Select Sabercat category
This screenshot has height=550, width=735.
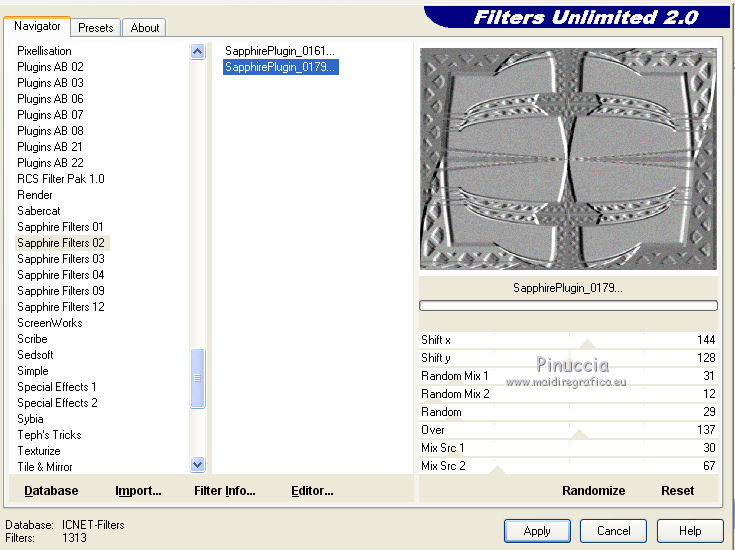(39, 211)
